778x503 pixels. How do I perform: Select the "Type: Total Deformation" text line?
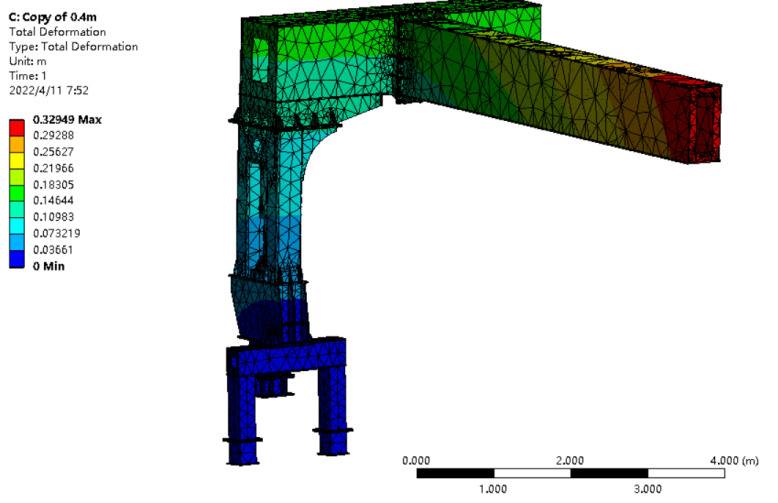pyautogui.click(x=73, y=46)
